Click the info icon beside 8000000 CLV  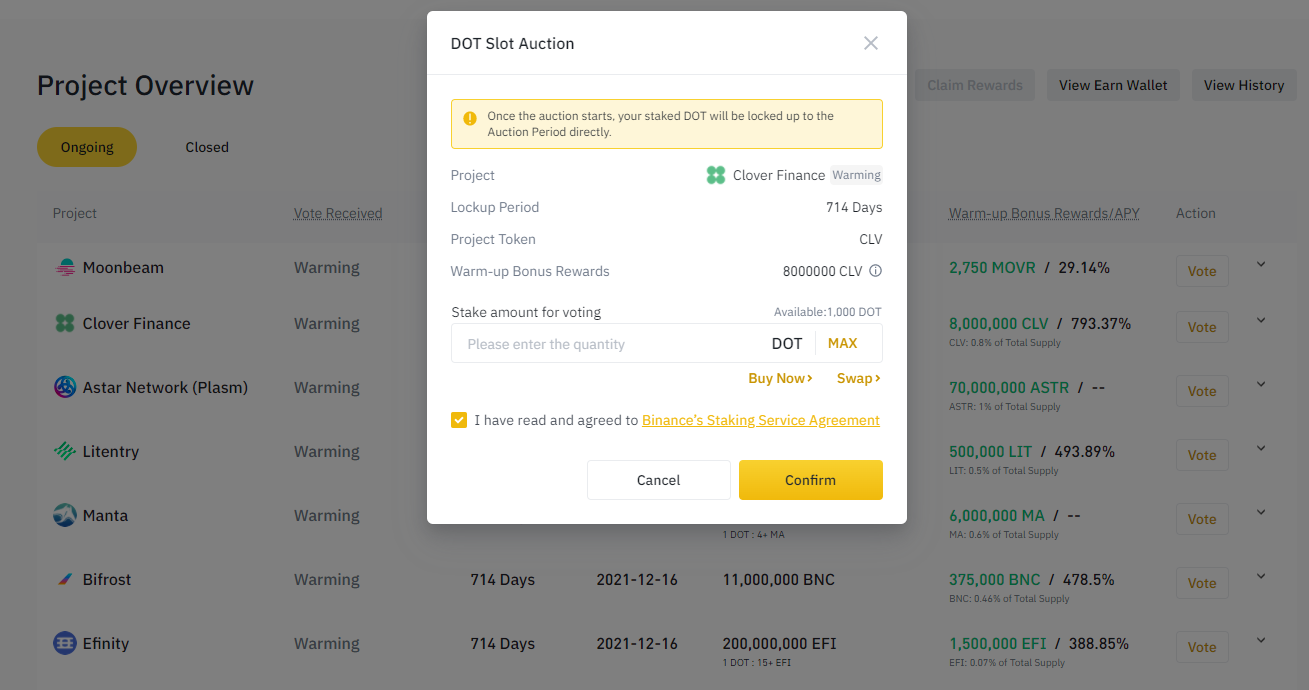[875, 271]
